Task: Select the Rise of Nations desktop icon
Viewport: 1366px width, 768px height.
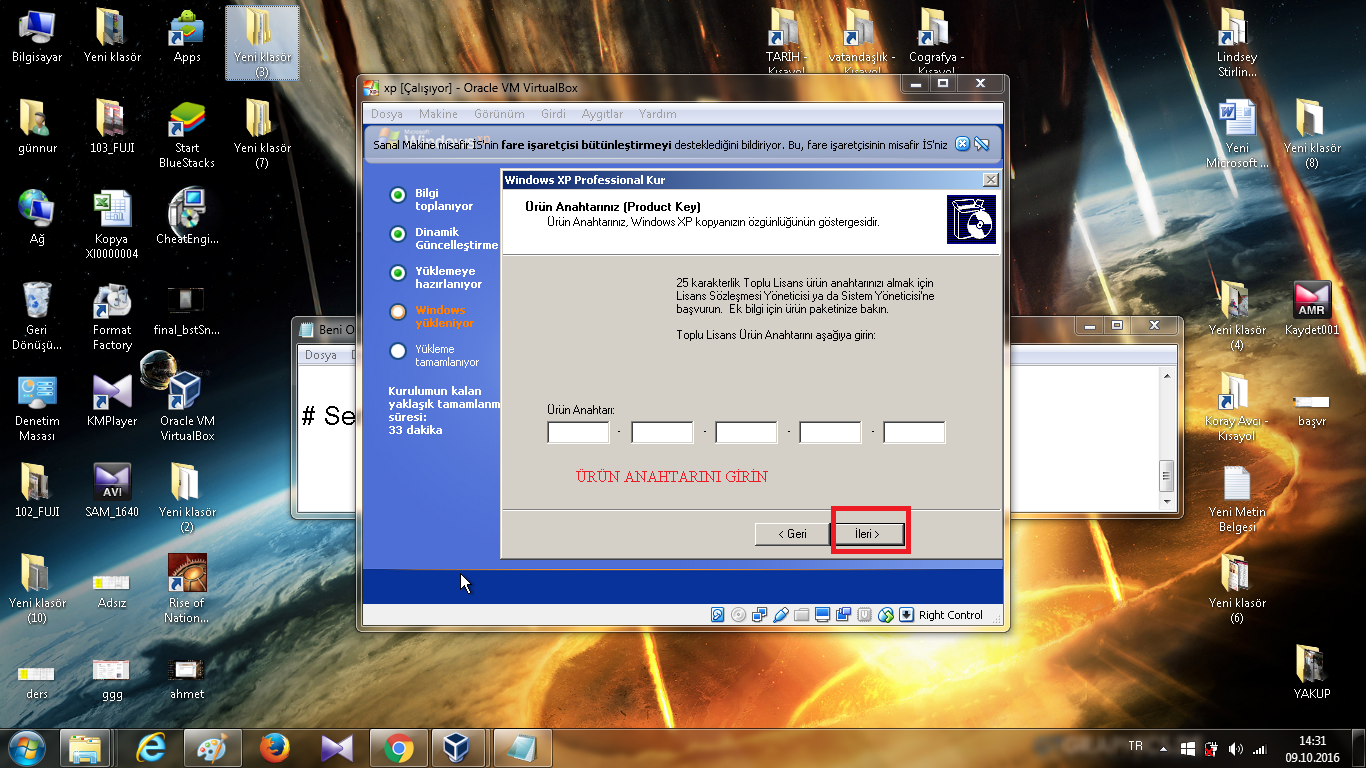Action: [187, 590]
